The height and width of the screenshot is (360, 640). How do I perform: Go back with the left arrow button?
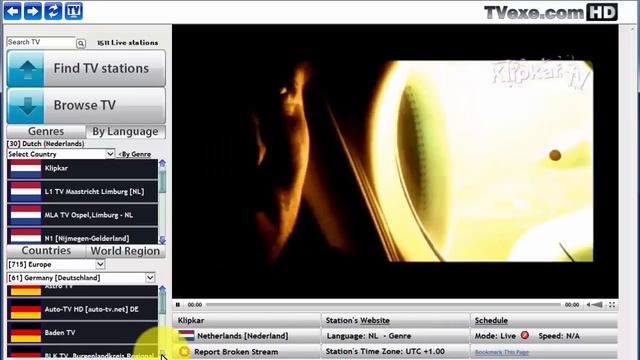tap(13, 11)
